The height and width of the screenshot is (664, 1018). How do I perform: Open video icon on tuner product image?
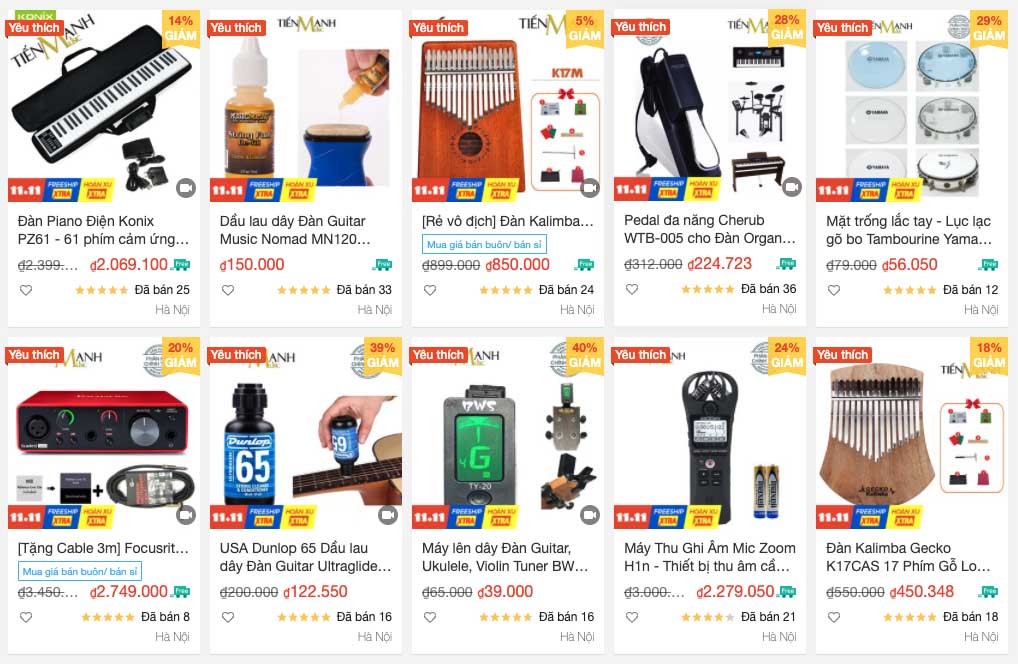(590, 515)
